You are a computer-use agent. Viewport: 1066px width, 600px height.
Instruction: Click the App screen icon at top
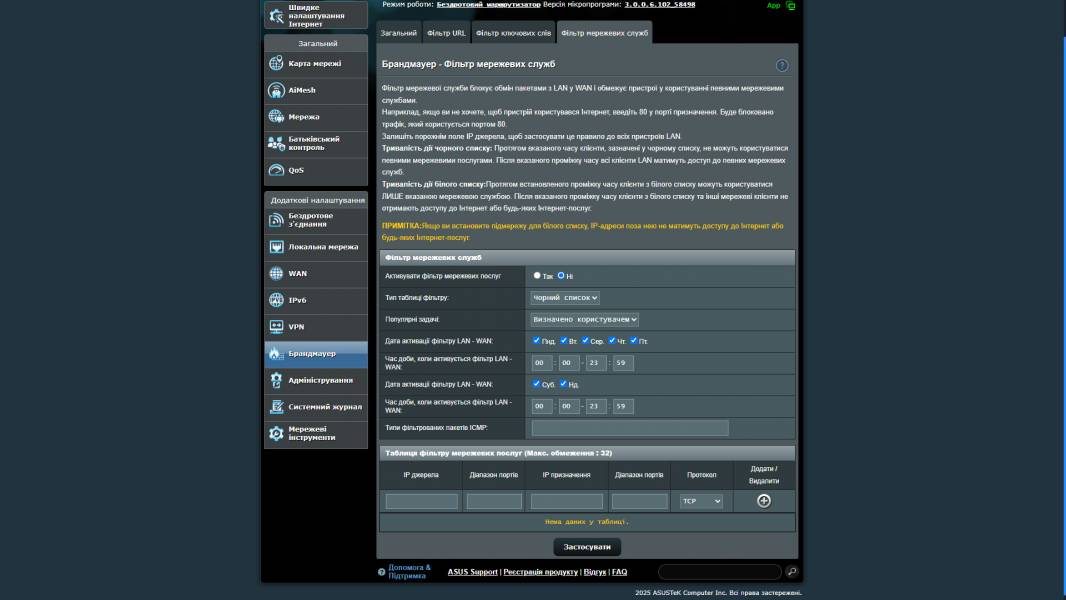[x=791, y=5]
